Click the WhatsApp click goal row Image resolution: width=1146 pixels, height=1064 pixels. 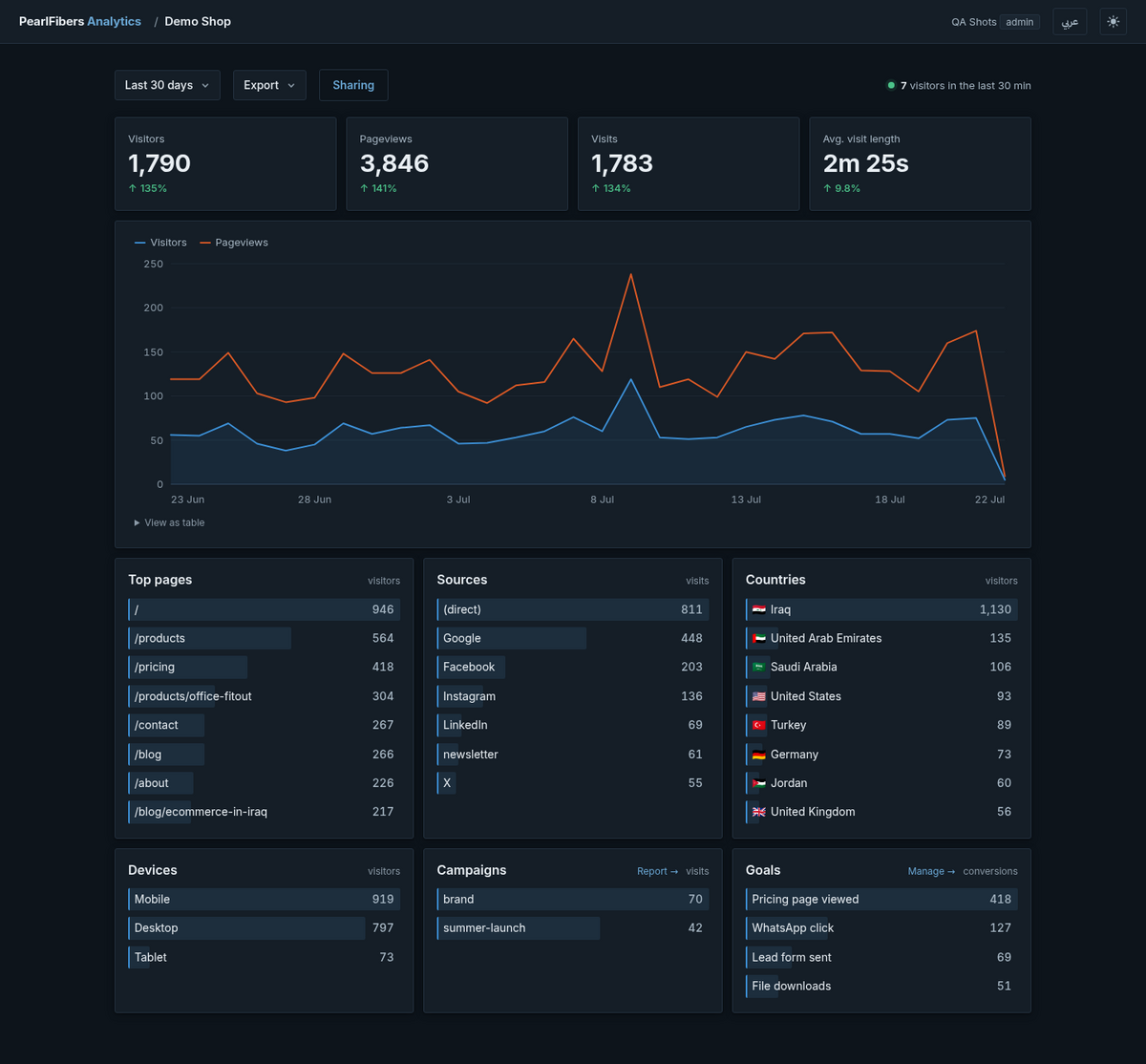tap(881, 927)
